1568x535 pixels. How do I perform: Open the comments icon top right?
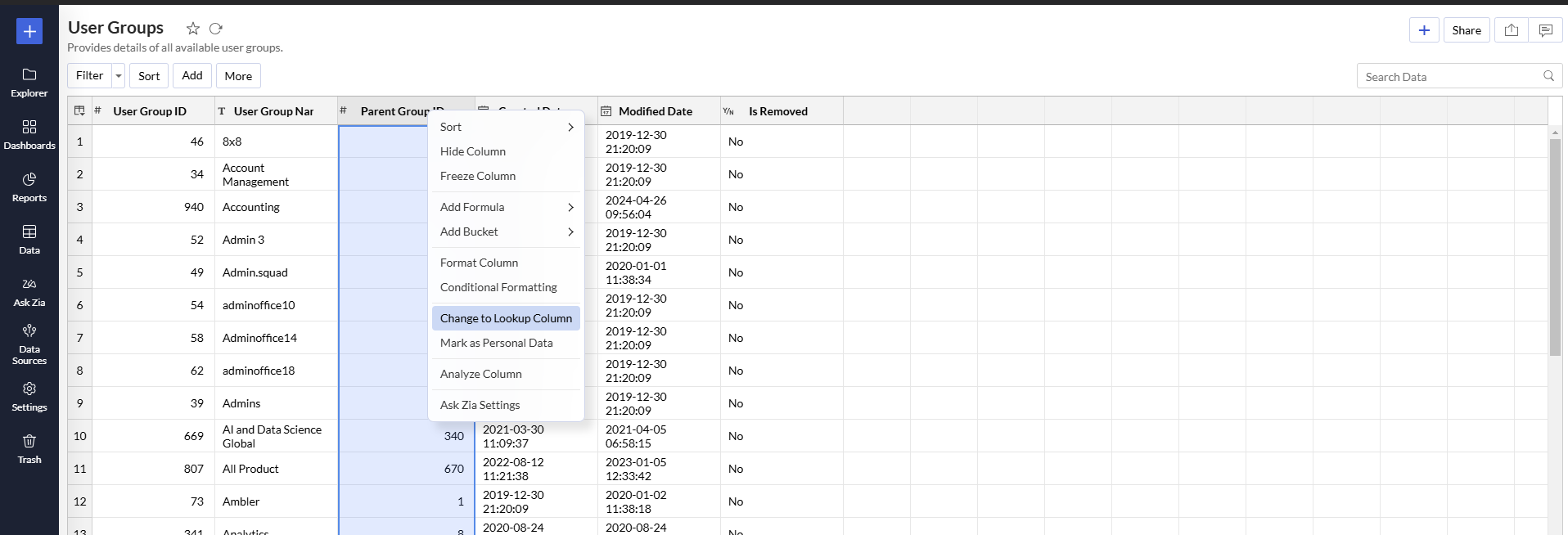(1545, 30)
